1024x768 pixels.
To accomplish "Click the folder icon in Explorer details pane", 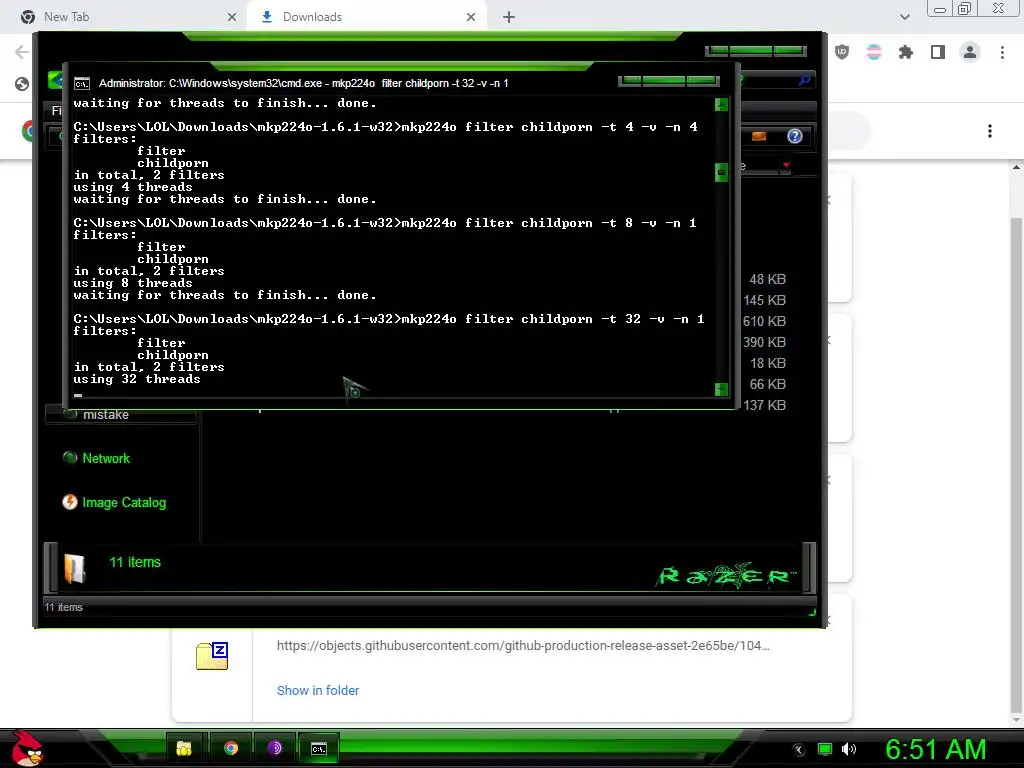I will tap(74, 568).
